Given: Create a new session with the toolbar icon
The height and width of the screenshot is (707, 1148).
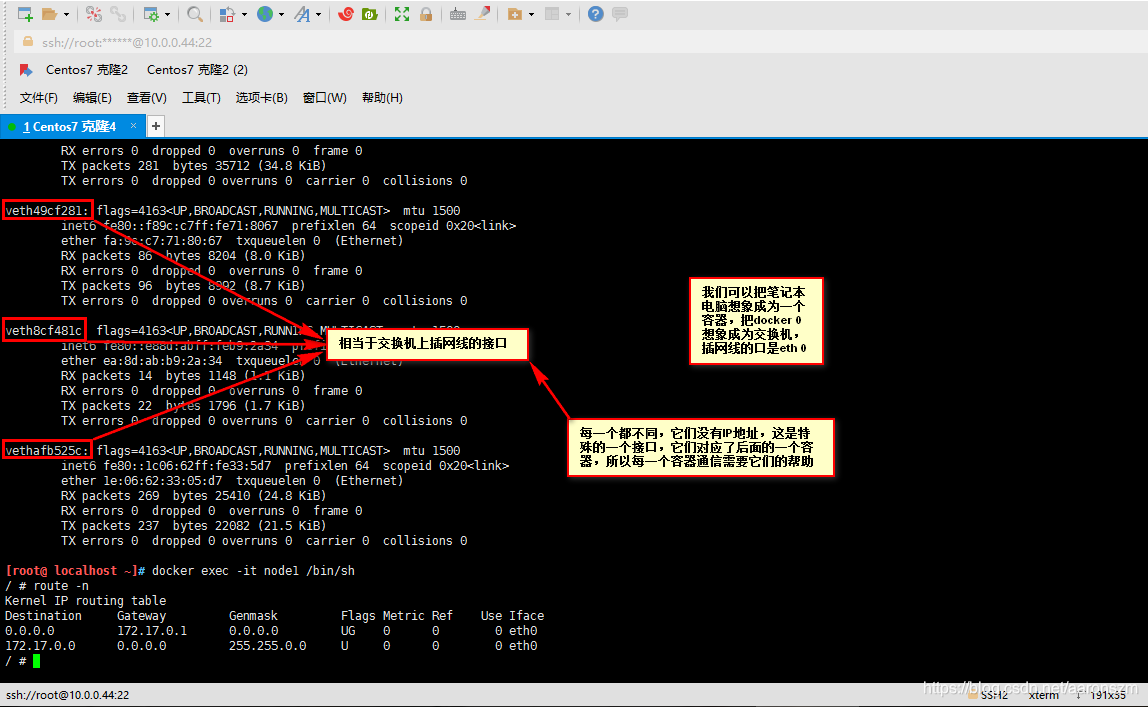Looking at the screenshot, I should click(26, 14).
